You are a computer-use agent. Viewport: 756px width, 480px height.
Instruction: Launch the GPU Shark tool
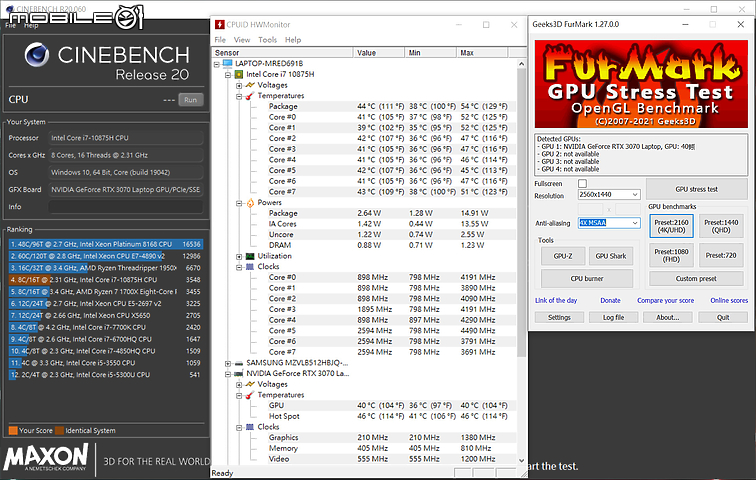611,256
